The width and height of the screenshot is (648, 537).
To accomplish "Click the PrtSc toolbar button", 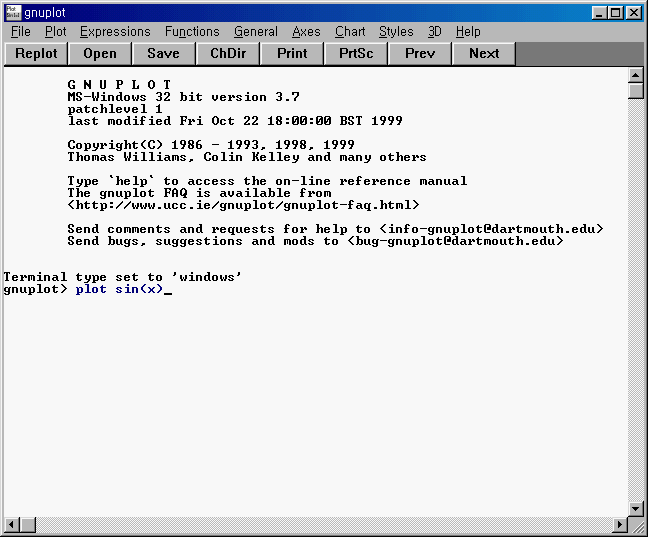I will tap(356, 54).
